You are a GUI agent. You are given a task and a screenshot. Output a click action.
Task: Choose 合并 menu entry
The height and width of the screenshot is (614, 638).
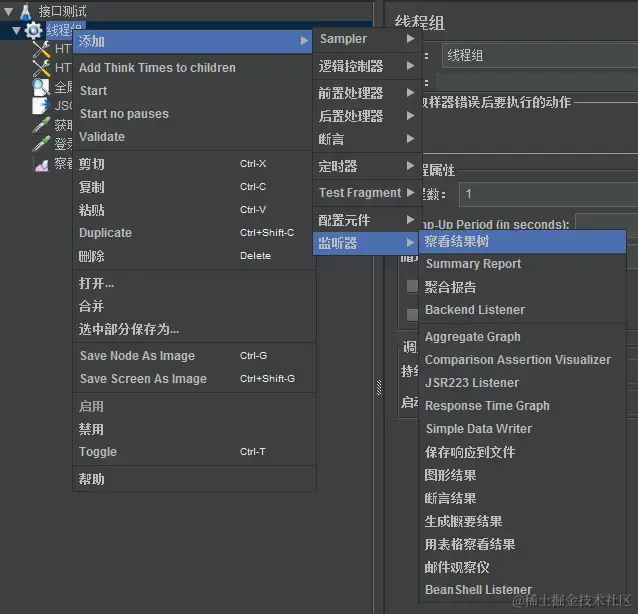point(194,306)
